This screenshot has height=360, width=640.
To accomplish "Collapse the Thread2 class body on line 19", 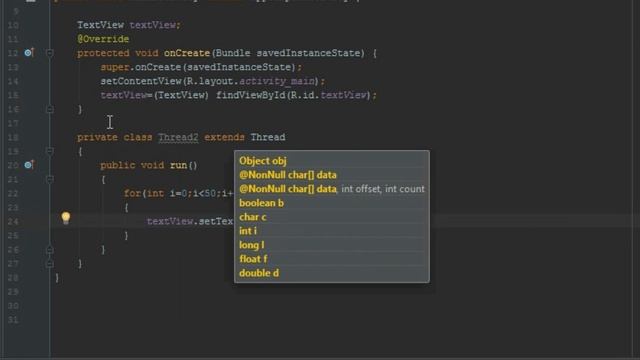I will pyautogui.click(x=50, y=151).
